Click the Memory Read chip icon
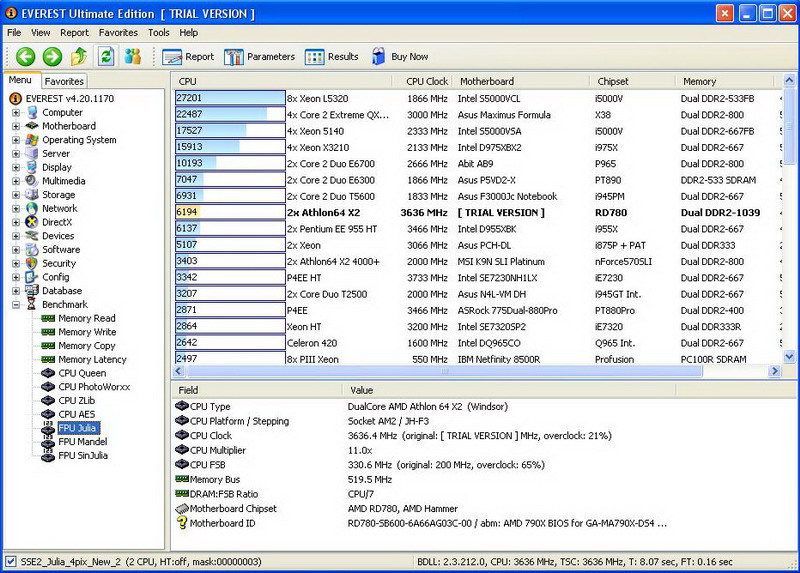 coord(48,318)
